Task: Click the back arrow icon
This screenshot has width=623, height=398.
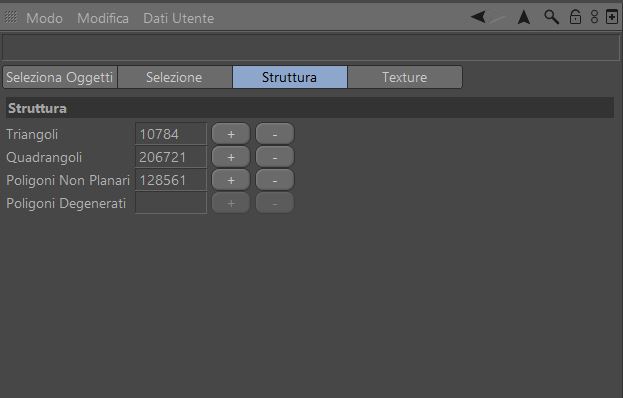Action: 478,17
